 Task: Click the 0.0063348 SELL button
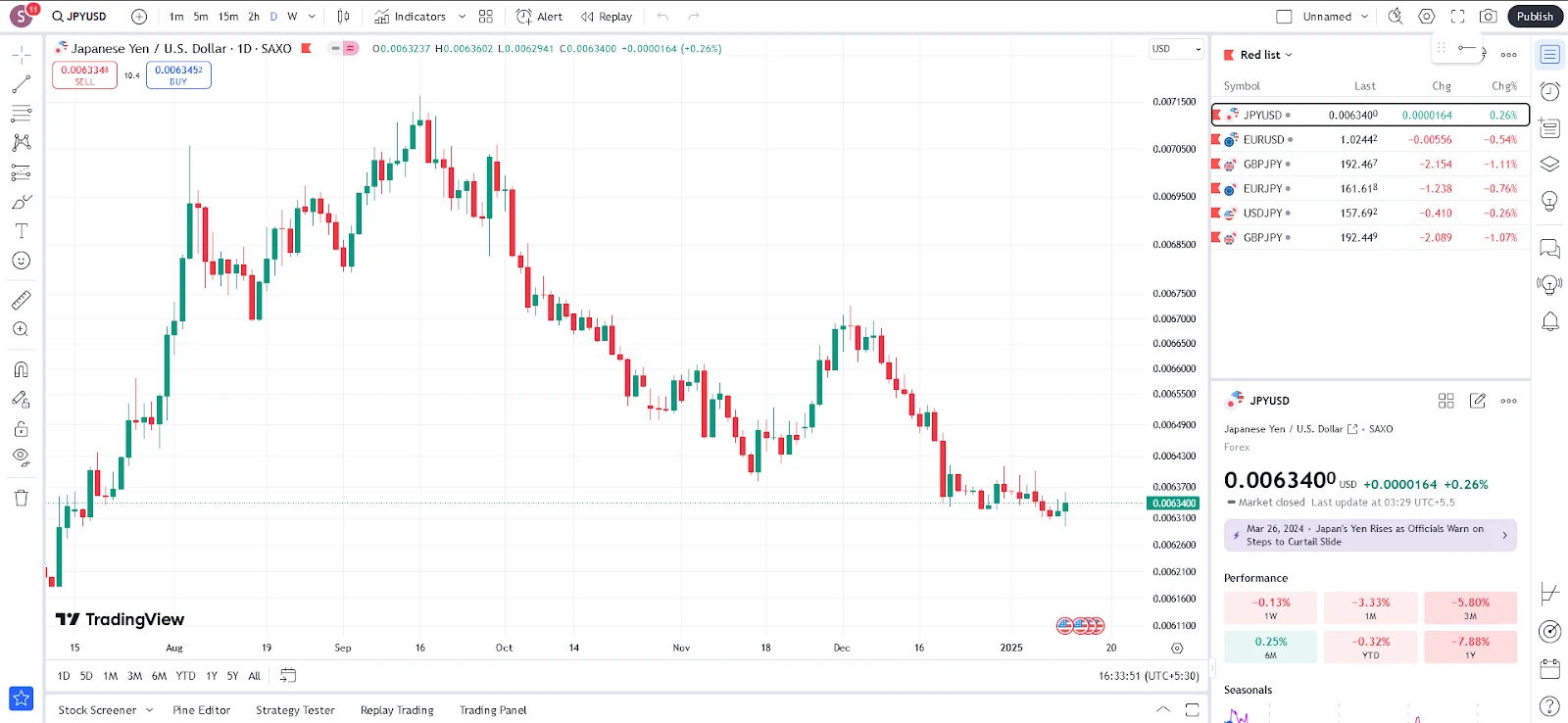click(84, 74)
